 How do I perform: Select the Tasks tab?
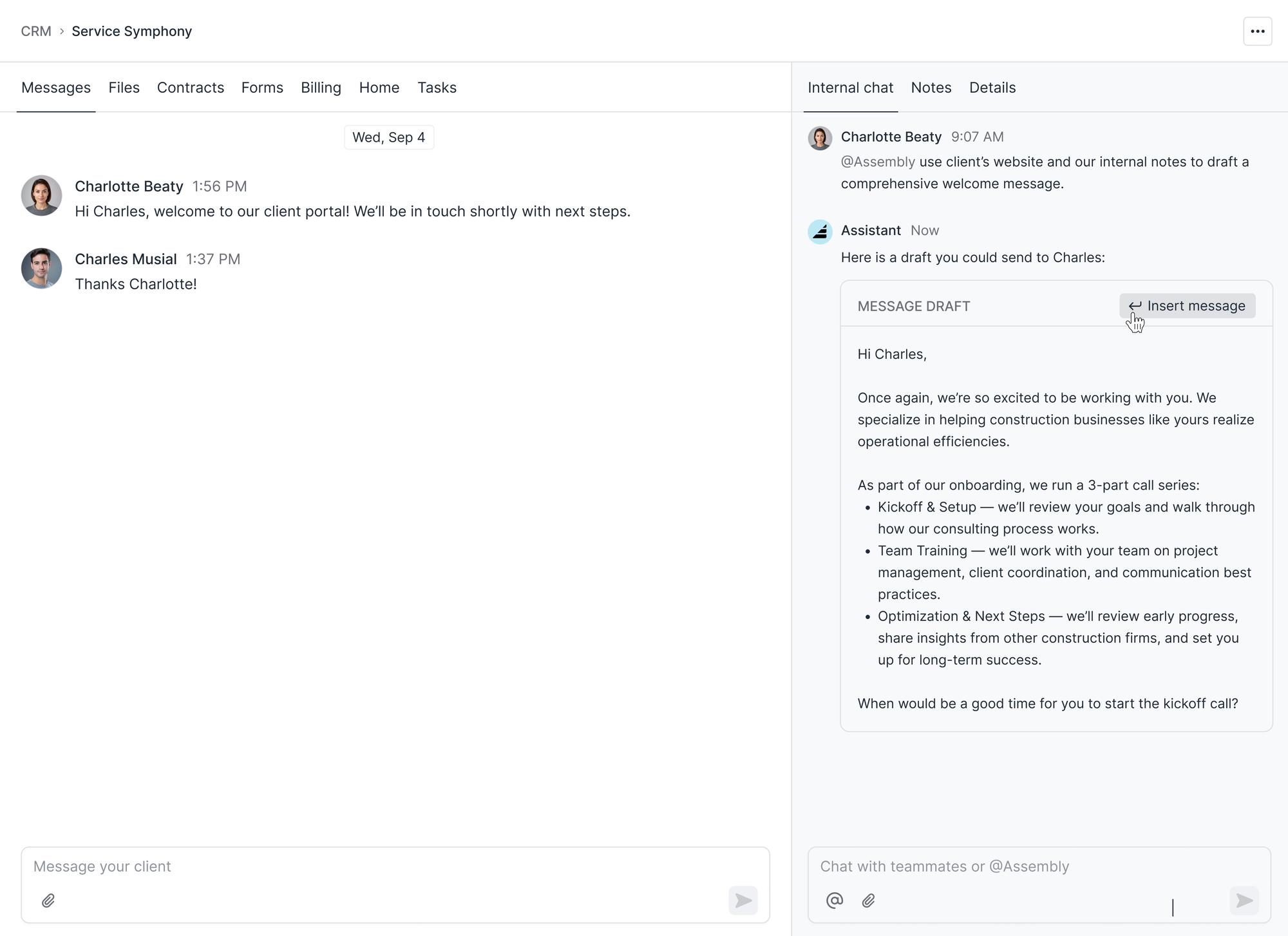(437, 88)
